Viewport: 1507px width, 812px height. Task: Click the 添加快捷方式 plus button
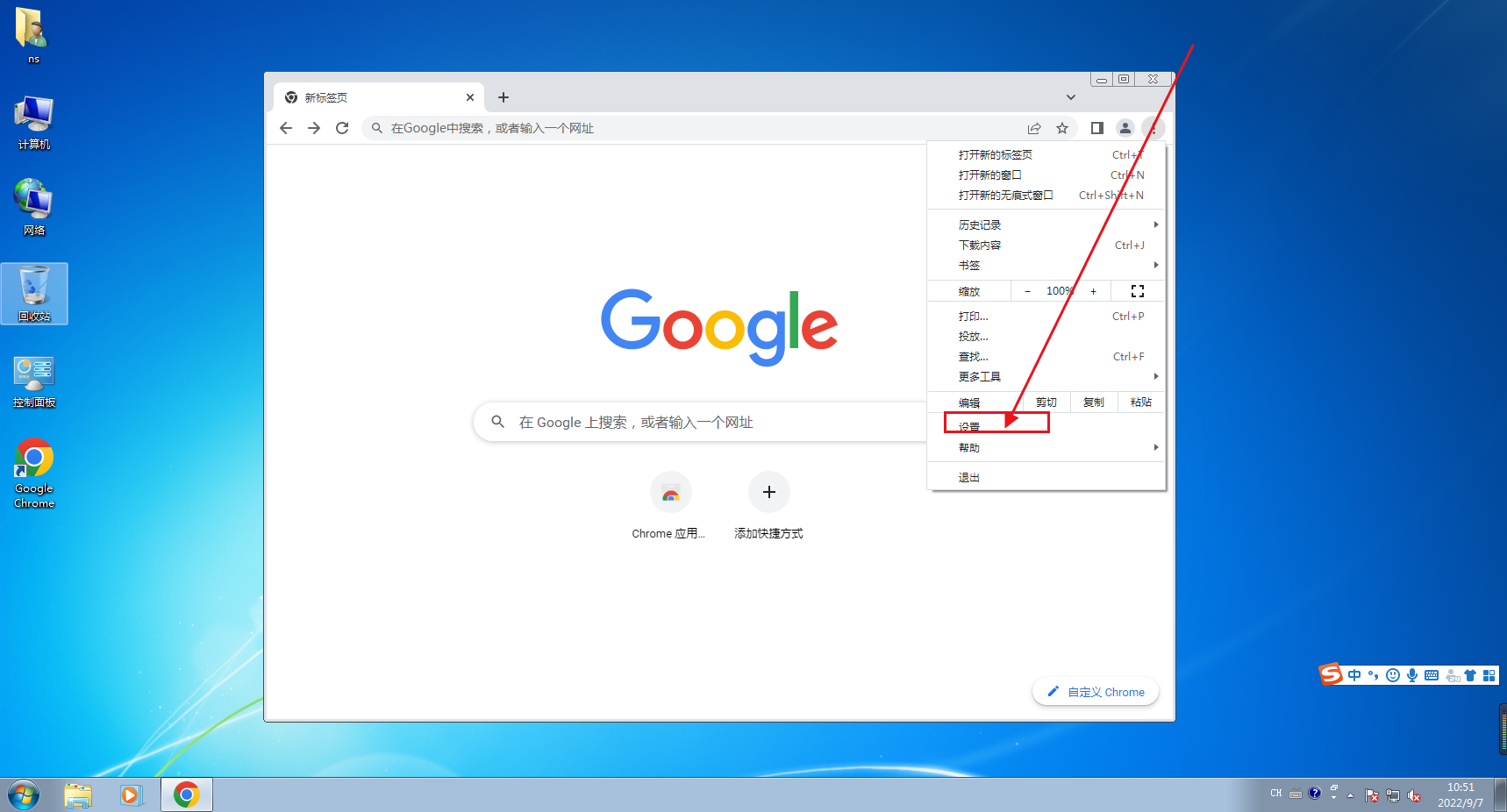point(769,493)
